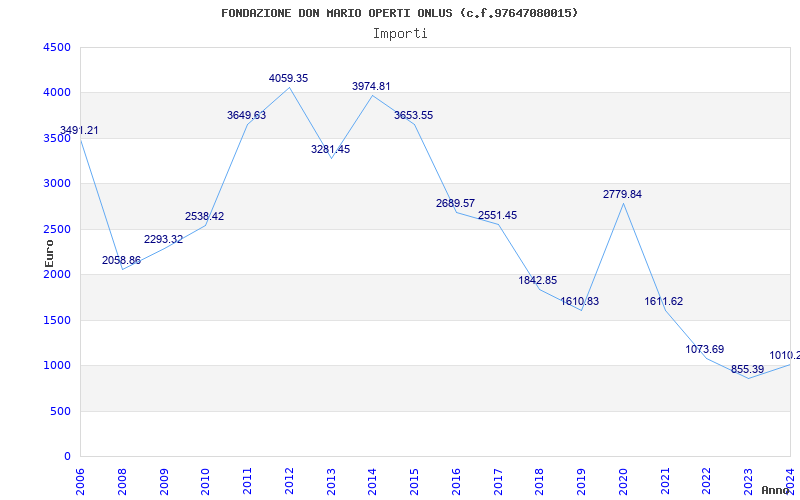800x500 pixels.
Task: Select data label 3649.63
Action: [246, 115]
